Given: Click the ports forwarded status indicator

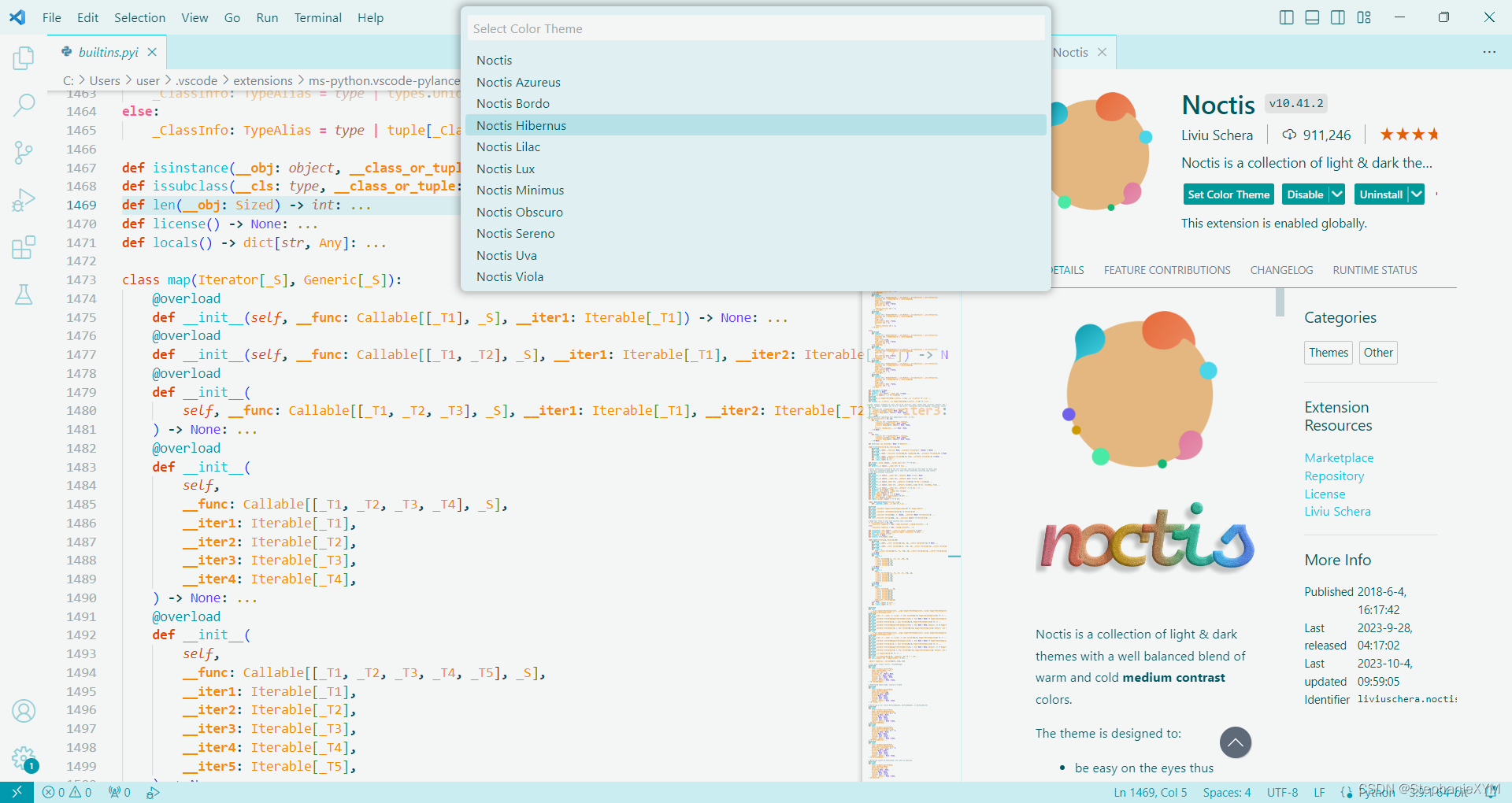Looking at the screenshot, I should click(120, 792).
